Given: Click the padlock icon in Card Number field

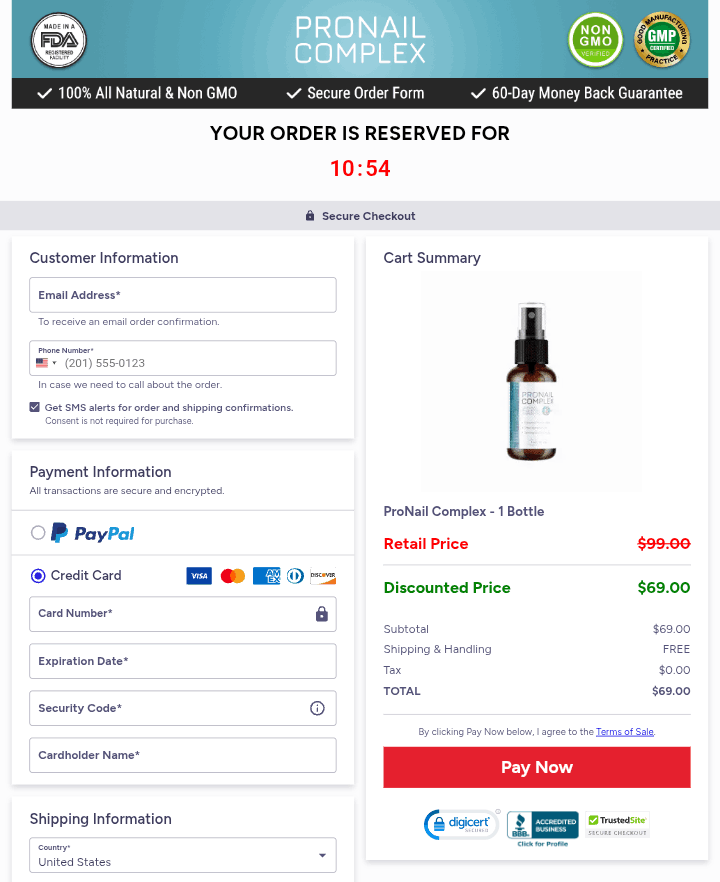Looking at the screenshot, I should (322, 614).
